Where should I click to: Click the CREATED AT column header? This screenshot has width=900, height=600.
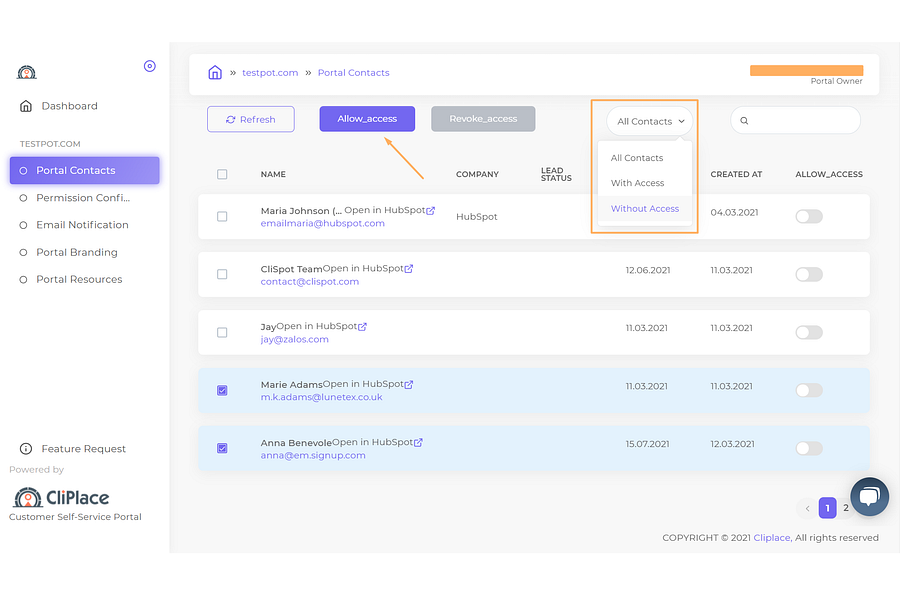point(736,175)
